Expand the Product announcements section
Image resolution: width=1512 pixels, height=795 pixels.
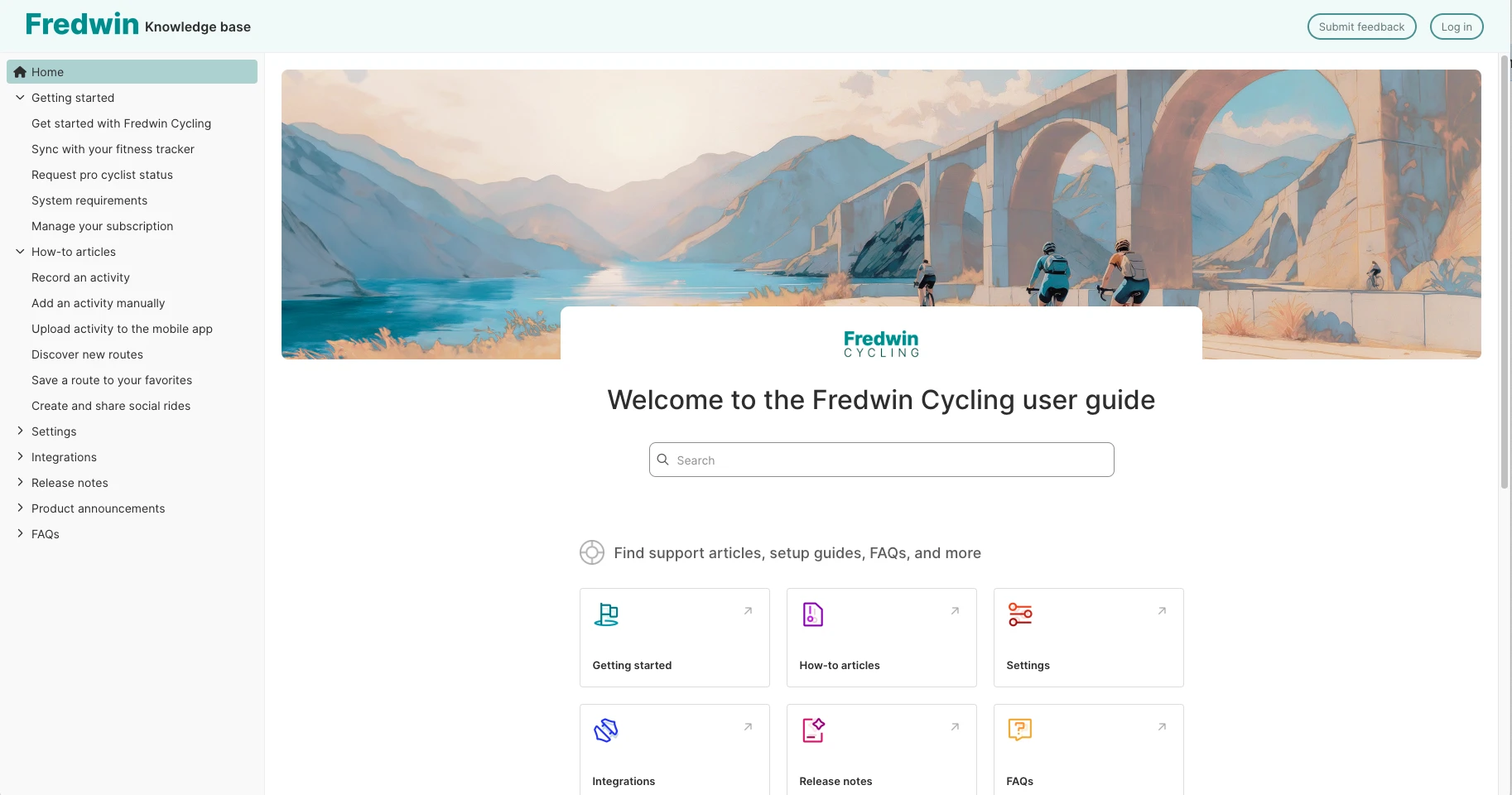pyautogui.click(x=20, y=508)
